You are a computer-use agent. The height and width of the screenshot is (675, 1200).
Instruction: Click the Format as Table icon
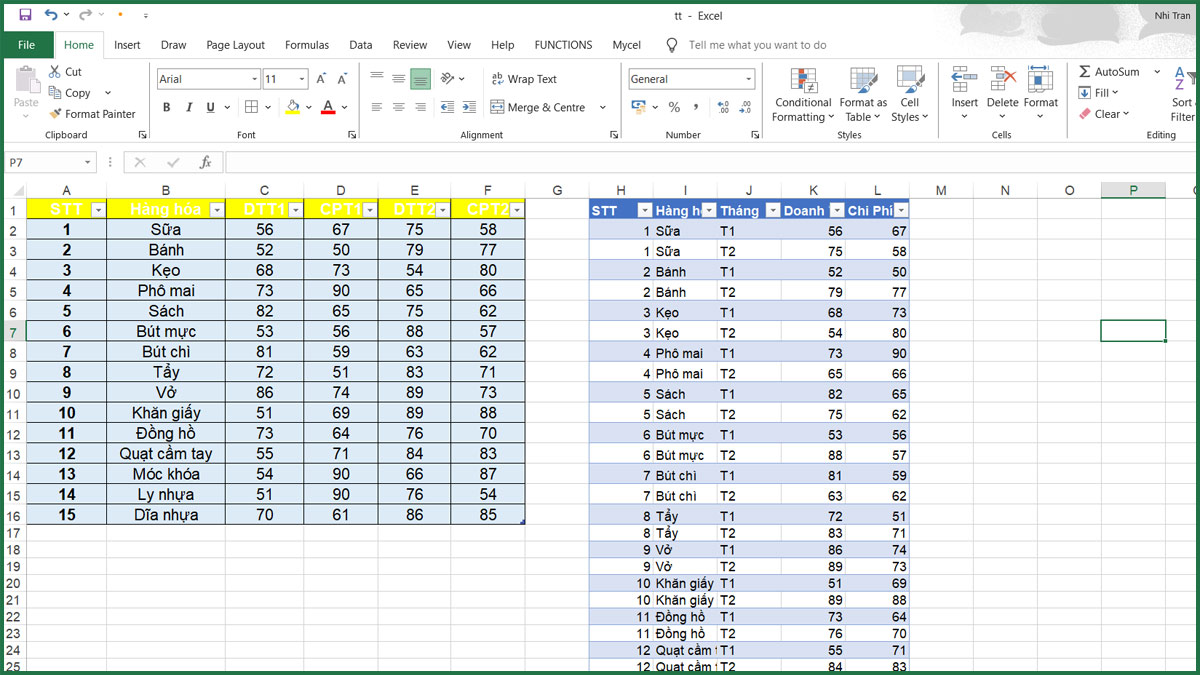point(861,95)
